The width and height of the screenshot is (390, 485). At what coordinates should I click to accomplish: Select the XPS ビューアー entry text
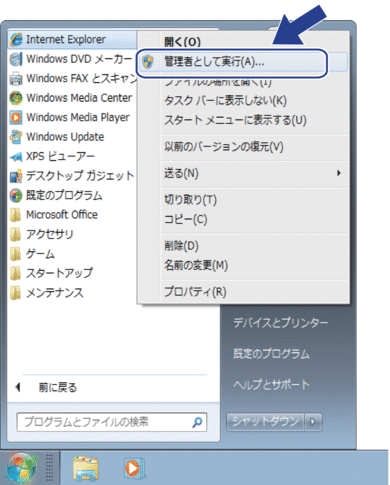[x=61, y=157]
